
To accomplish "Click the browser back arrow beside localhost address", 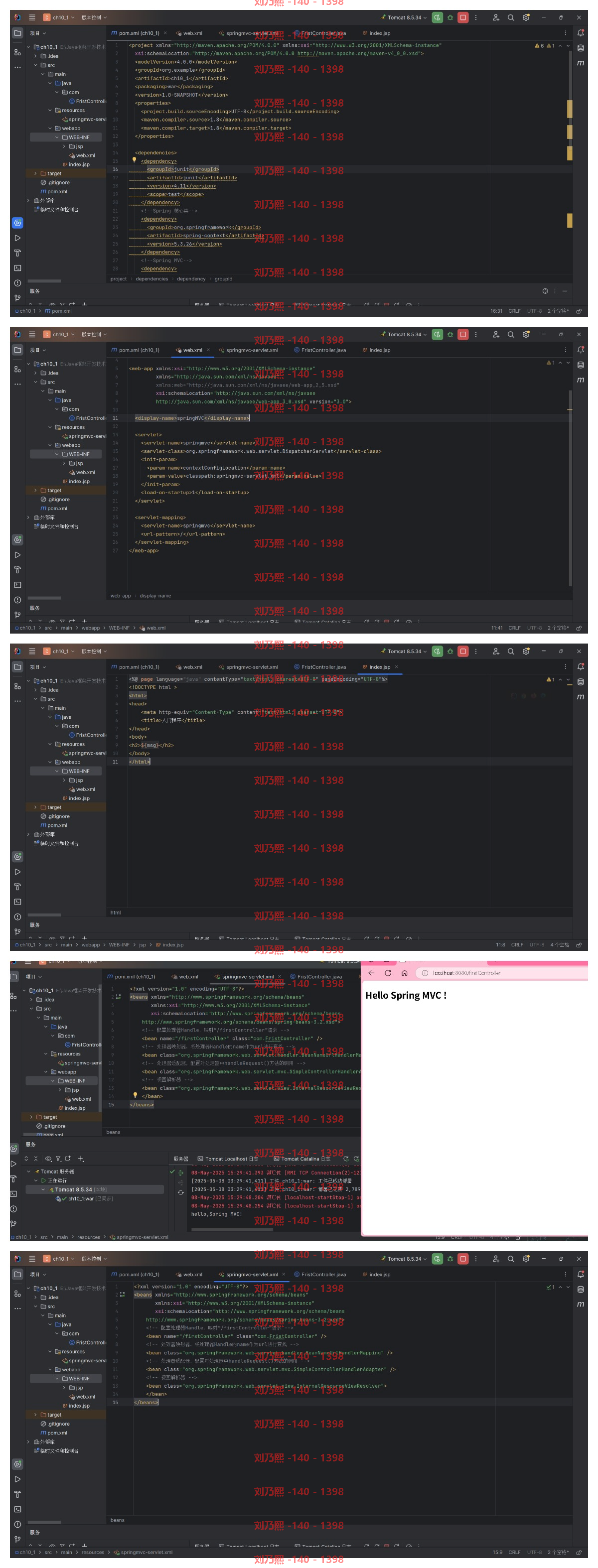I will 371,973.
